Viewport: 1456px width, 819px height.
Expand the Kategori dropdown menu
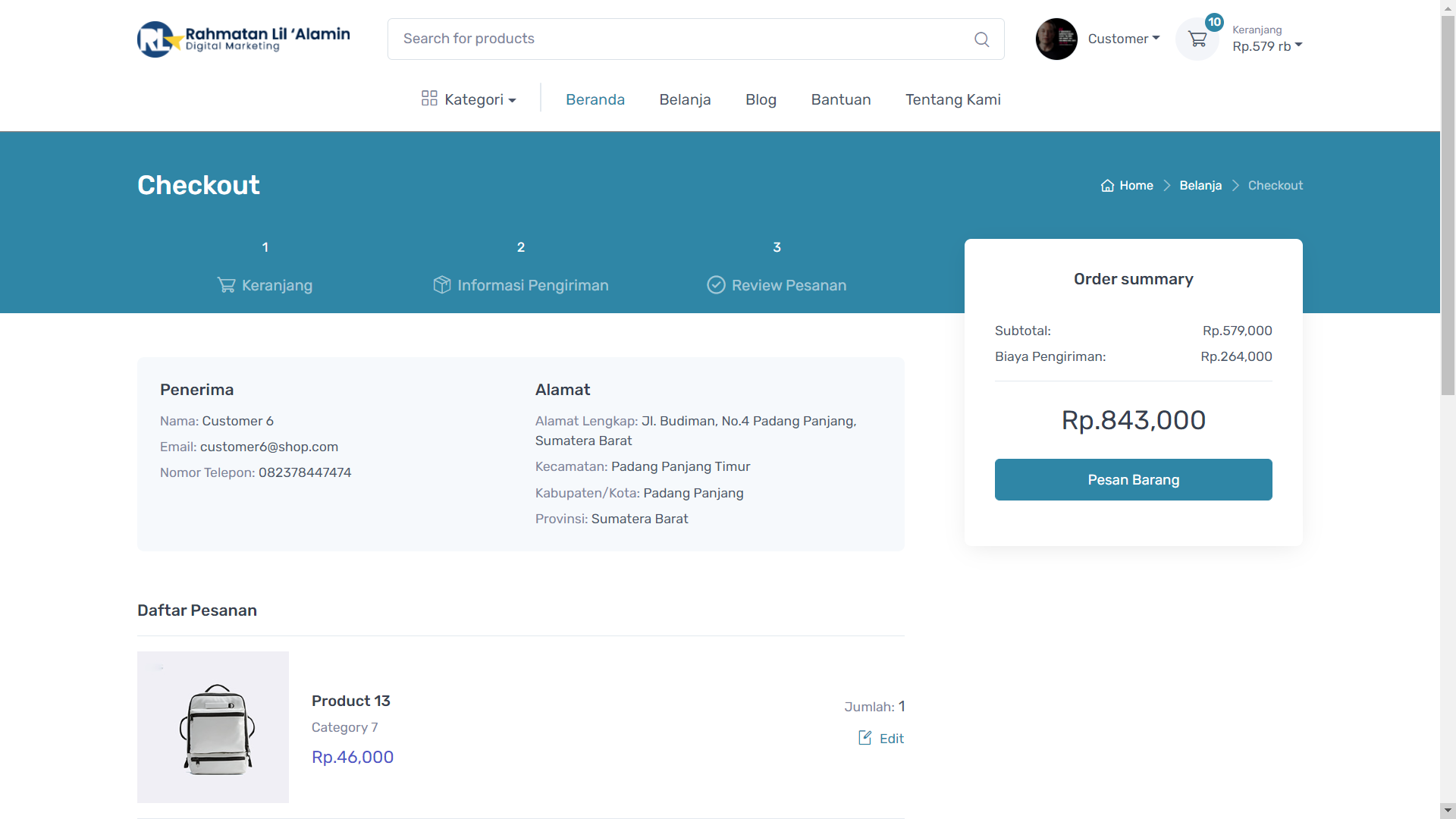[480, 100]
